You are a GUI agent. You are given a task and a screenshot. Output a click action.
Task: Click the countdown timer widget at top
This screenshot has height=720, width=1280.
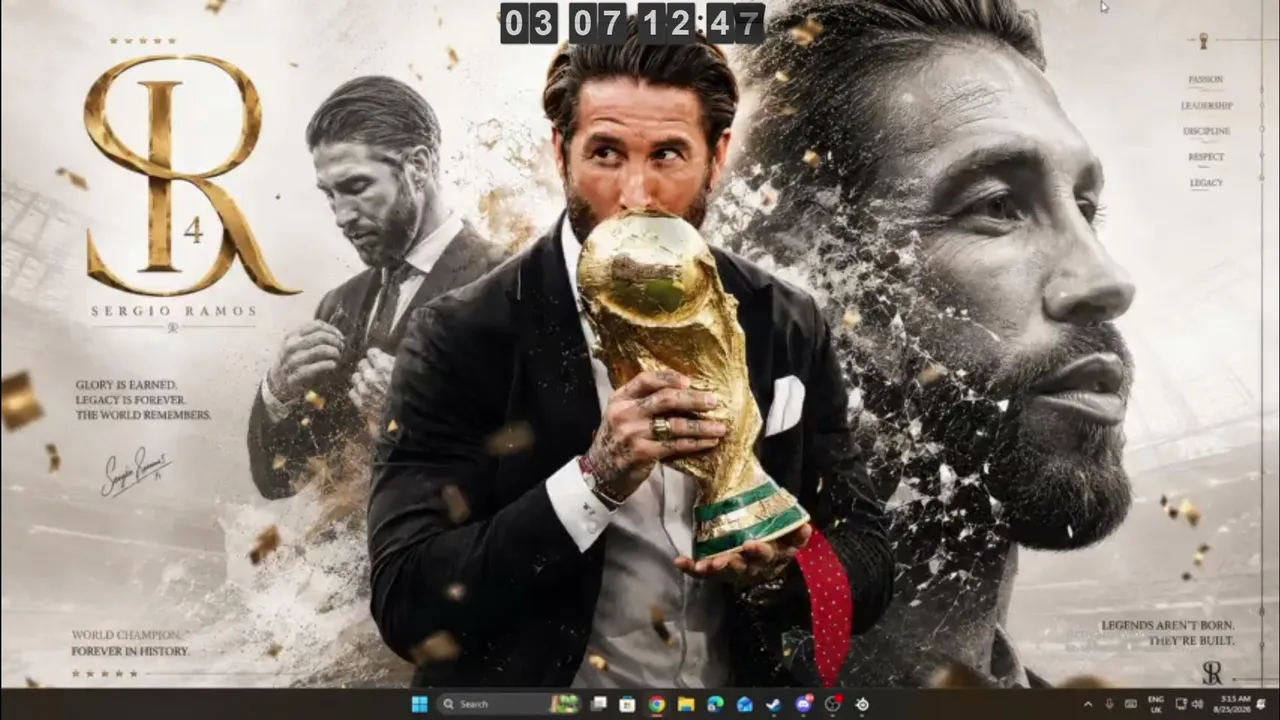(x=633, y=23)
